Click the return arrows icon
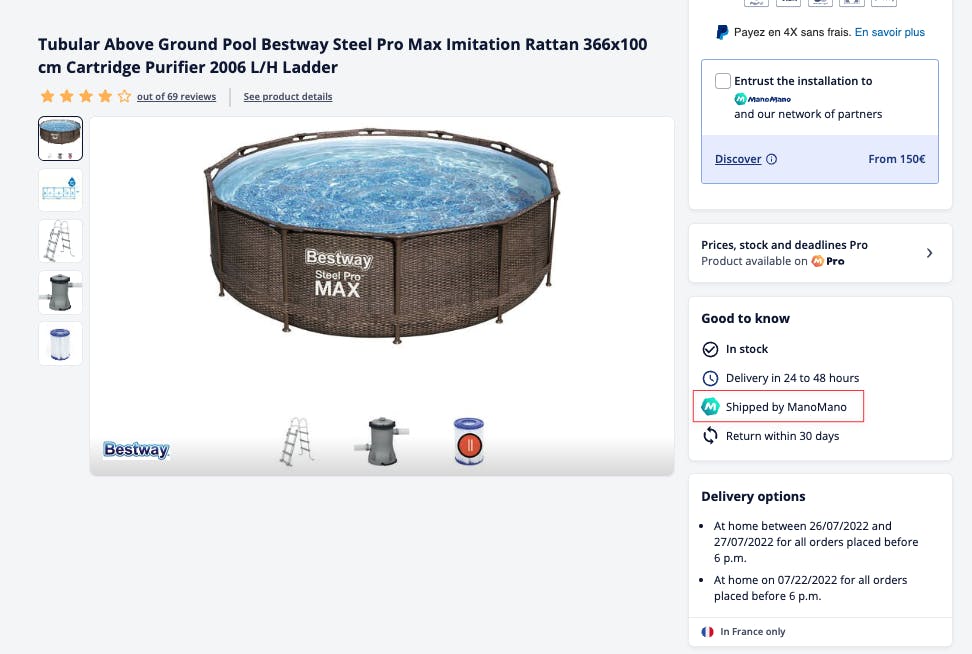This screenshot has width=972, height=654. point(710,436)
